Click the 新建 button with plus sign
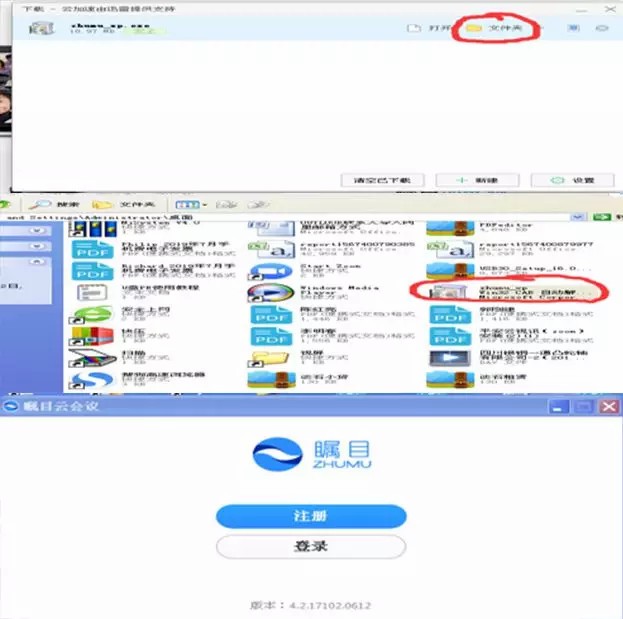 [x=477, y=180]
